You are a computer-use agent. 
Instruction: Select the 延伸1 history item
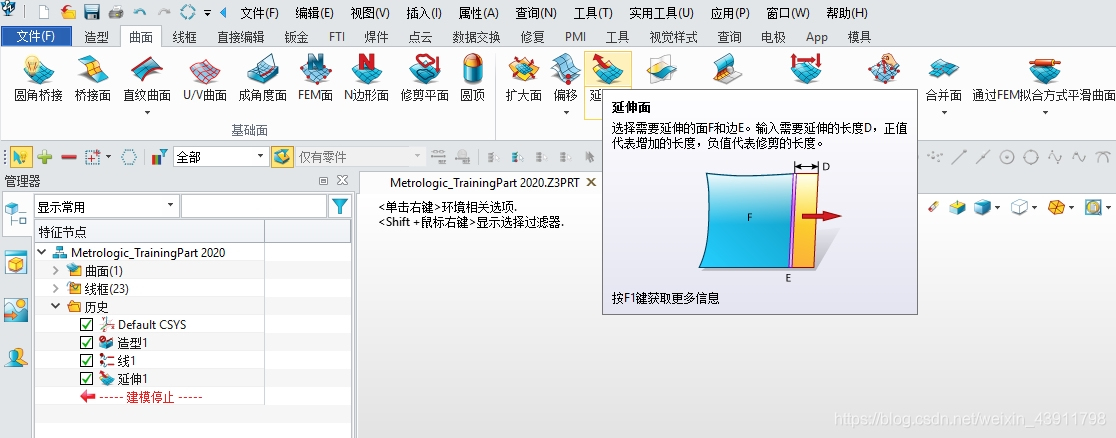point(132,378)
